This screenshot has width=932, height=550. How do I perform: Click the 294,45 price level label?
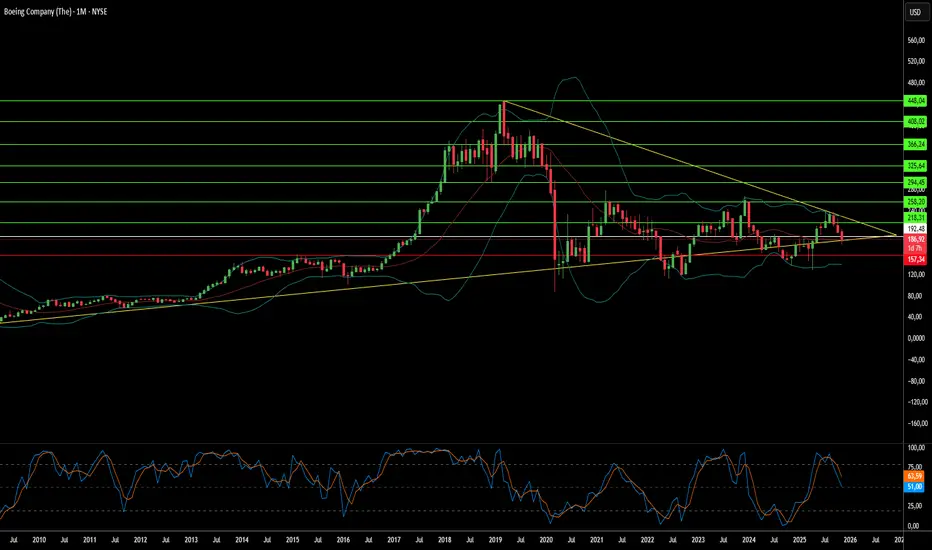pos(915,183)
